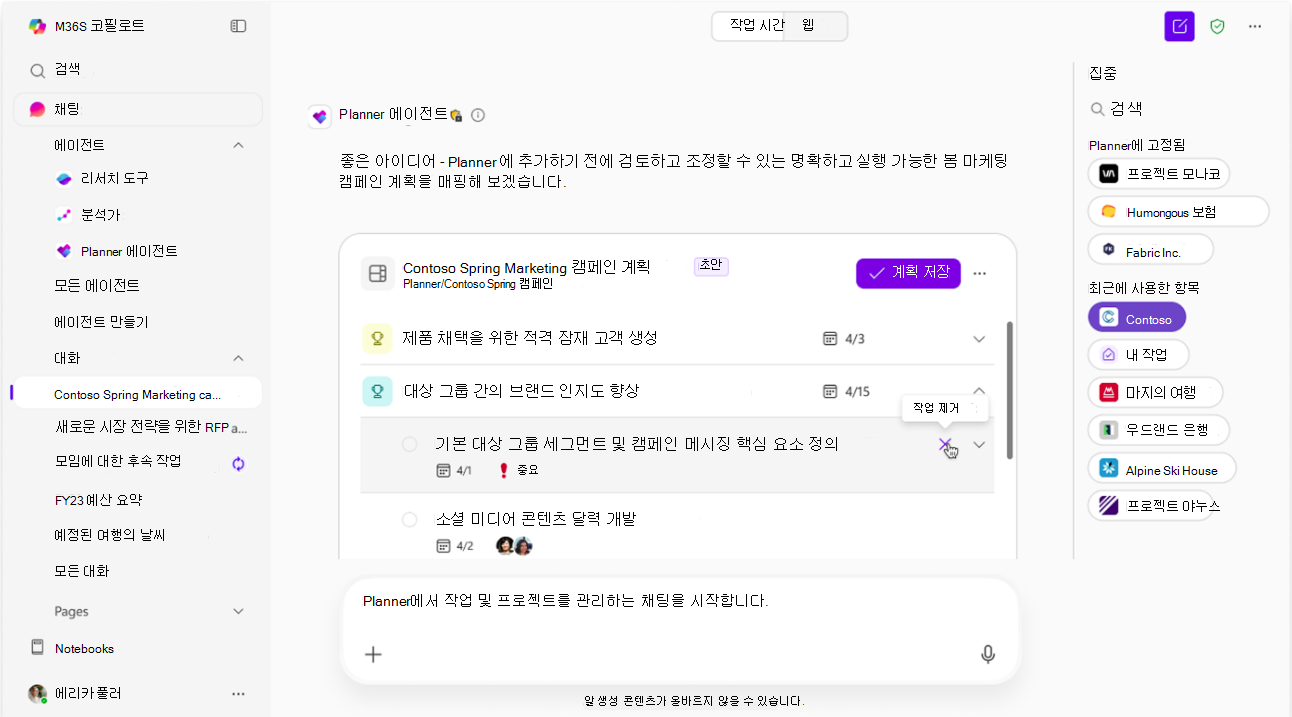Open the 채팅 chat item
1292x717 pixels.
(138, 109)
